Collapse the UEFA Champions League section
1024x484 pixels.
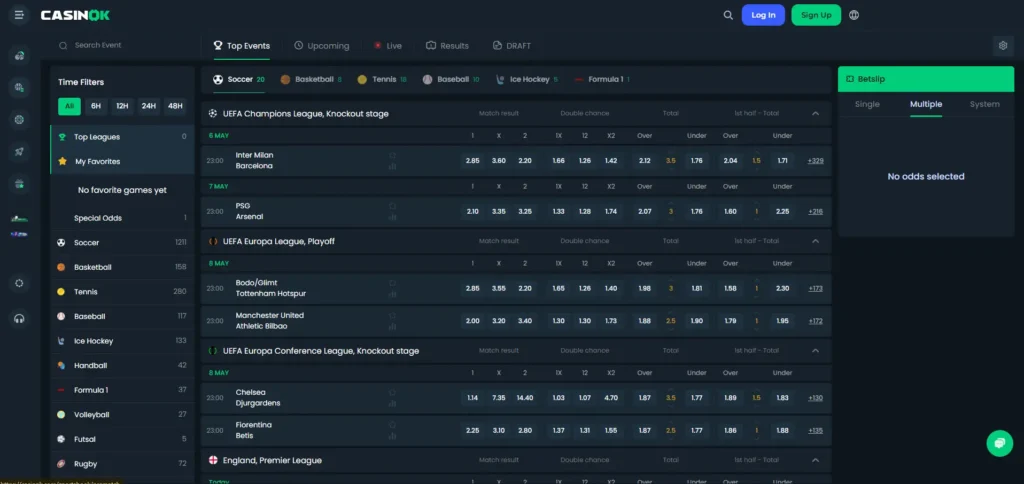pos(815,114)
